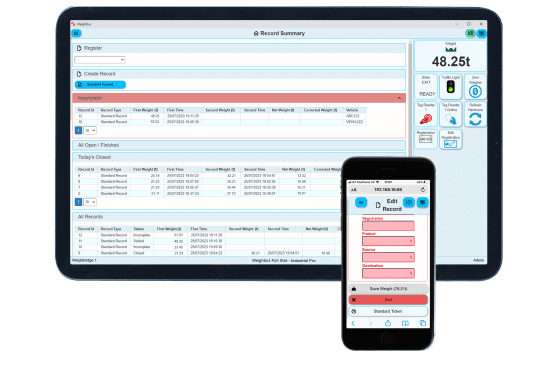The width and height of the screenshot is (560, 378).
Task: Open Incomplete table page size dropdown
Action: tap(90, 130)
